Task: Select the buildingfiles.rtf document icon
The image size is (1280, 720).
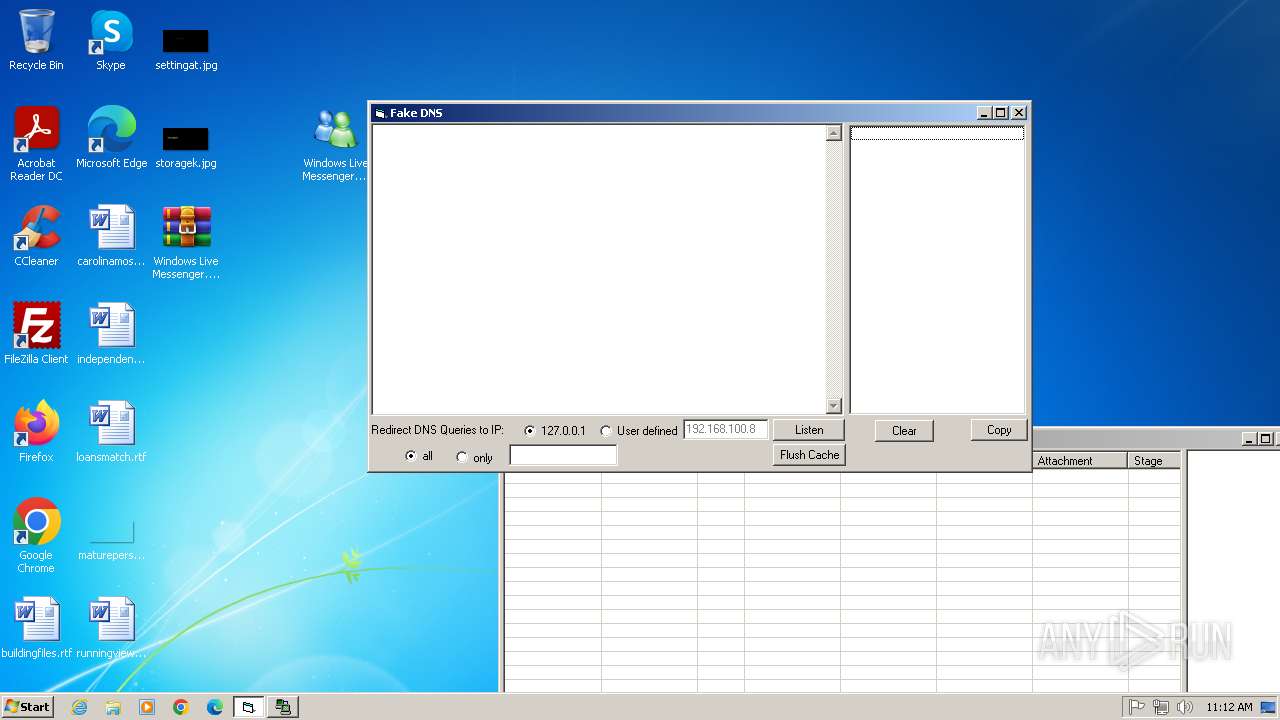Action: click(37, 627)
